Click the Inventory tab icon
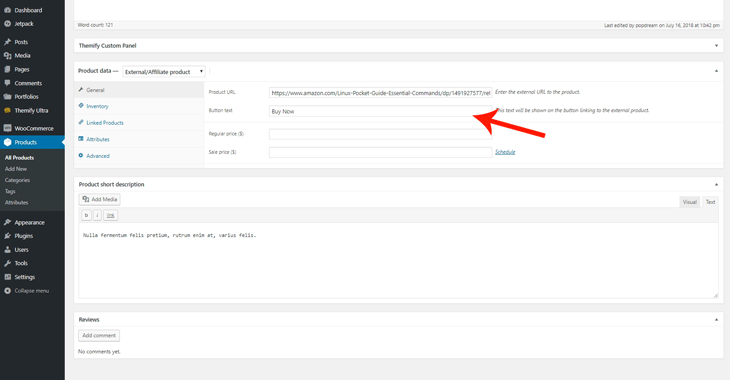The height and width of the screenshot is (380, 730). point(81,106)
